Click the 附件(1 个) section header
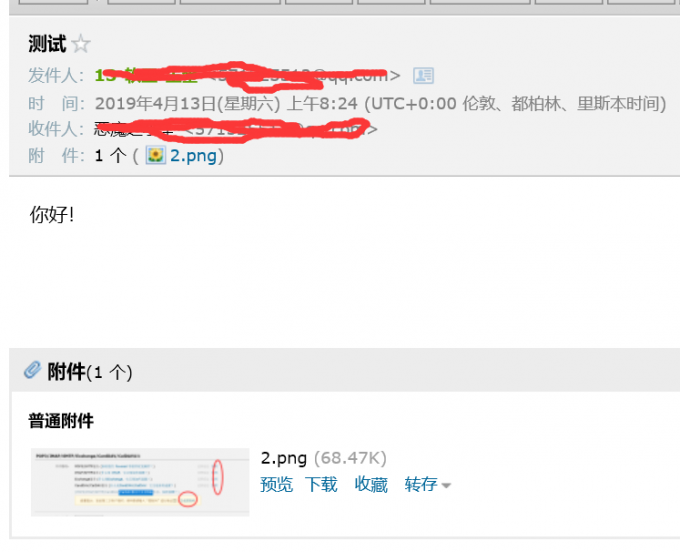This screenshot has height=552, width=680. [90, 372]
